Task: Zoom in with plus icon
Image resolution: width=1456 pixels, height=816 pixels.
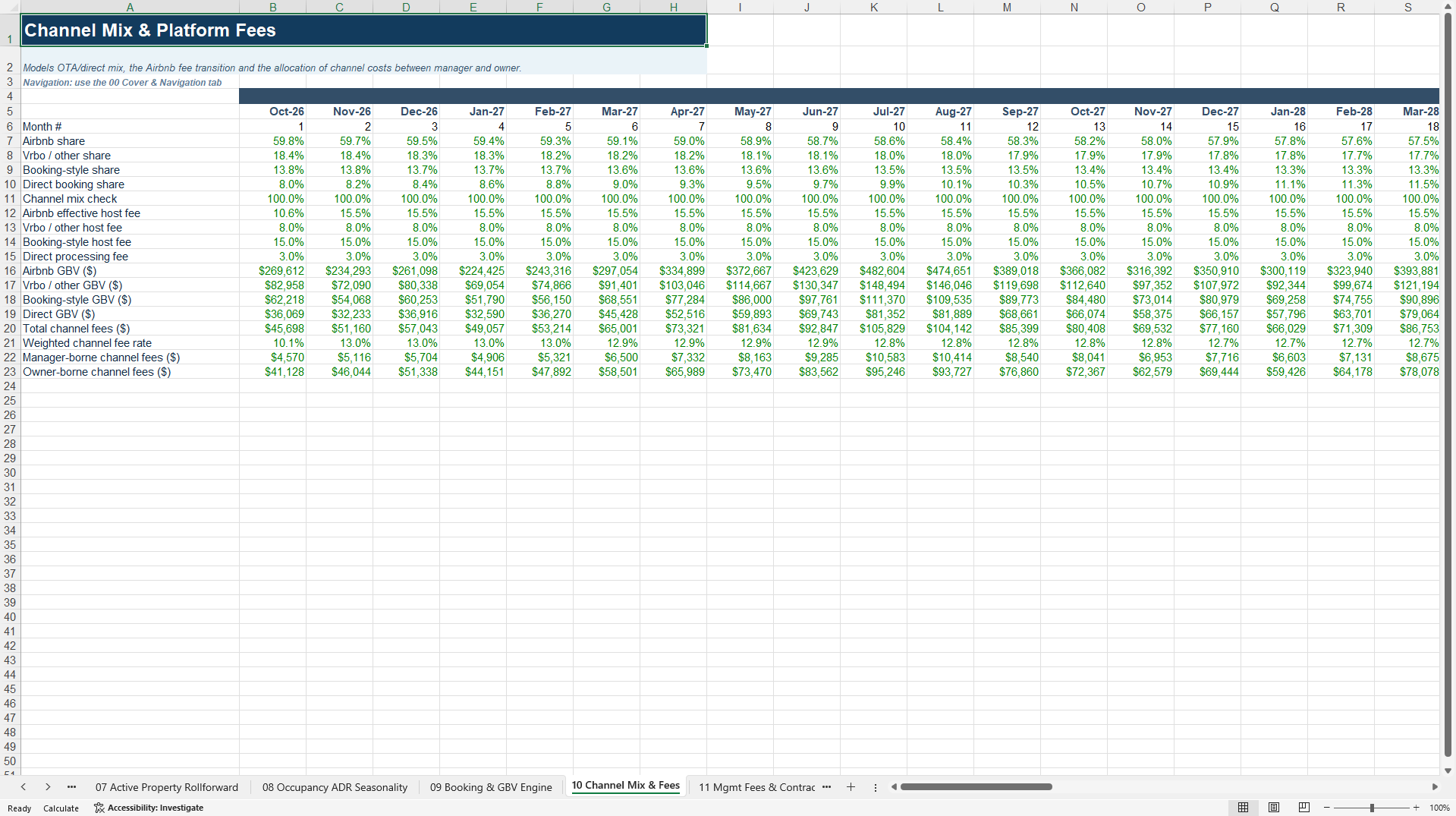Action: (x=1416, y=808)
